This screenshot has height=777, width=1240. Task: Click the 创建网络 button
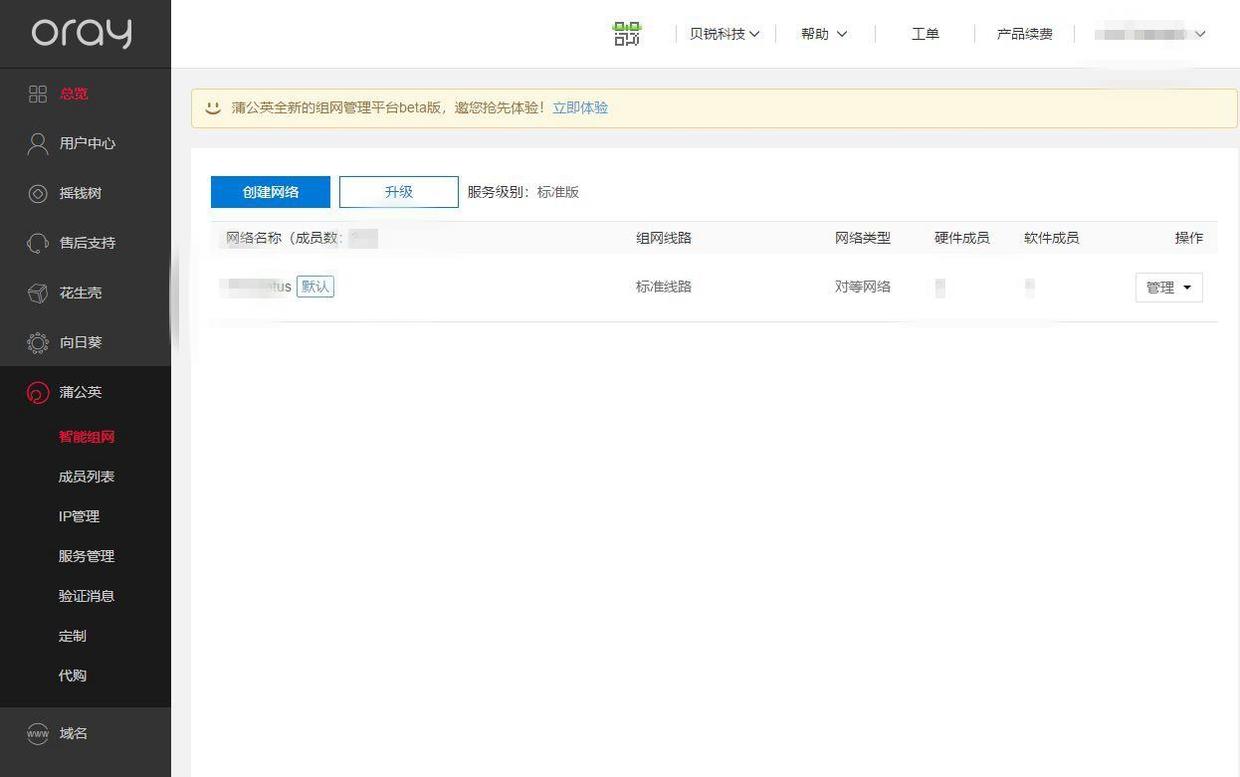(x=270, y=192)
